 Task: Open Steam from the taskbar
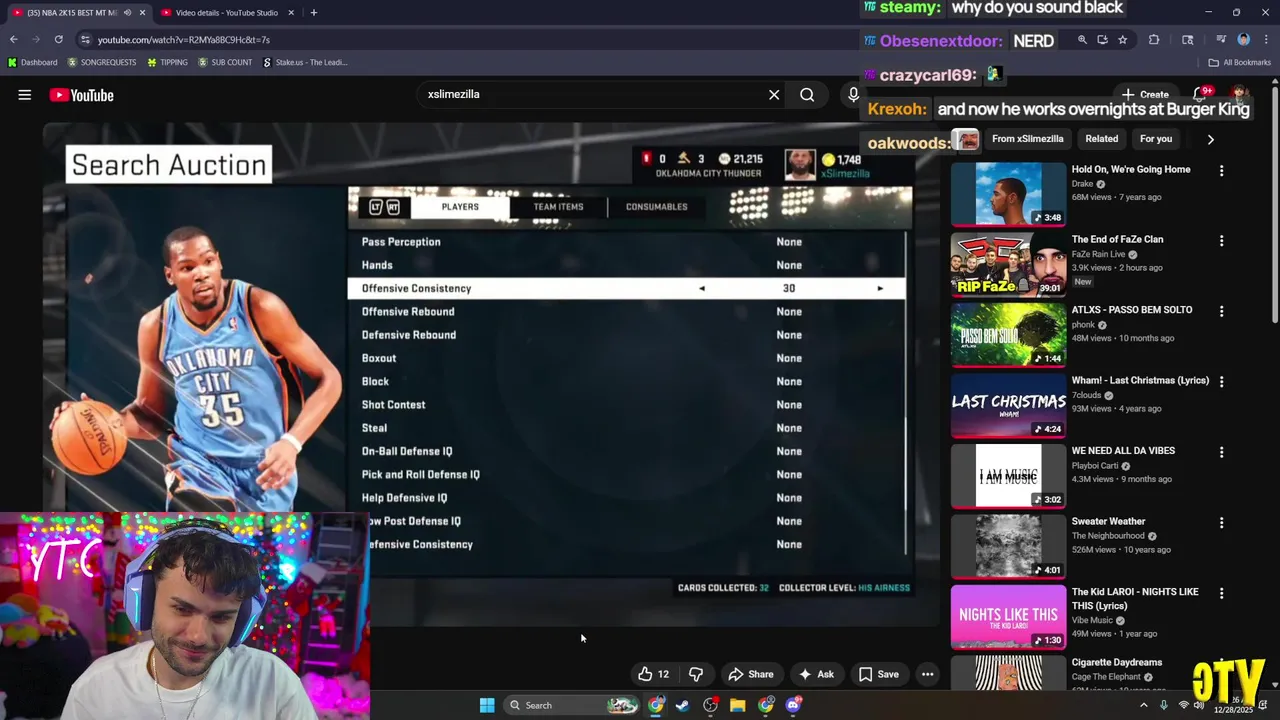coord(682,705)
